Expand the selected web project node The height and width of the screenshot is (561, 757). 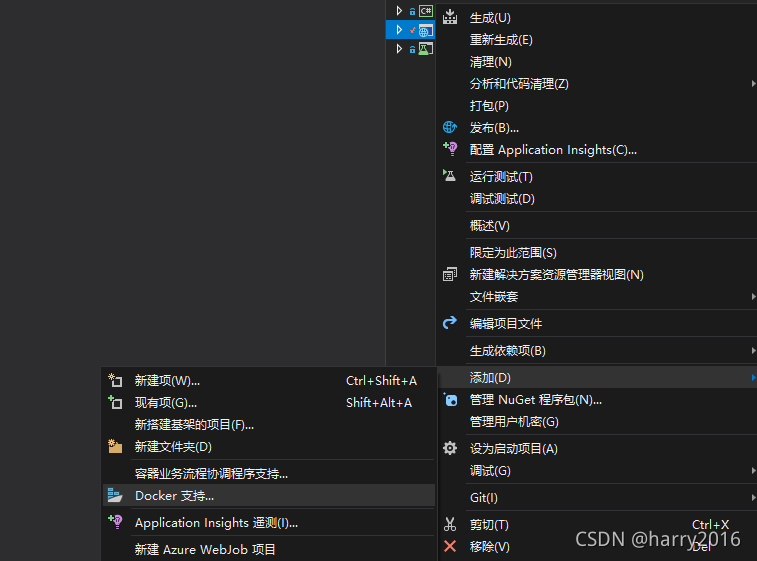pyautogui.click(x=399, y=29)
